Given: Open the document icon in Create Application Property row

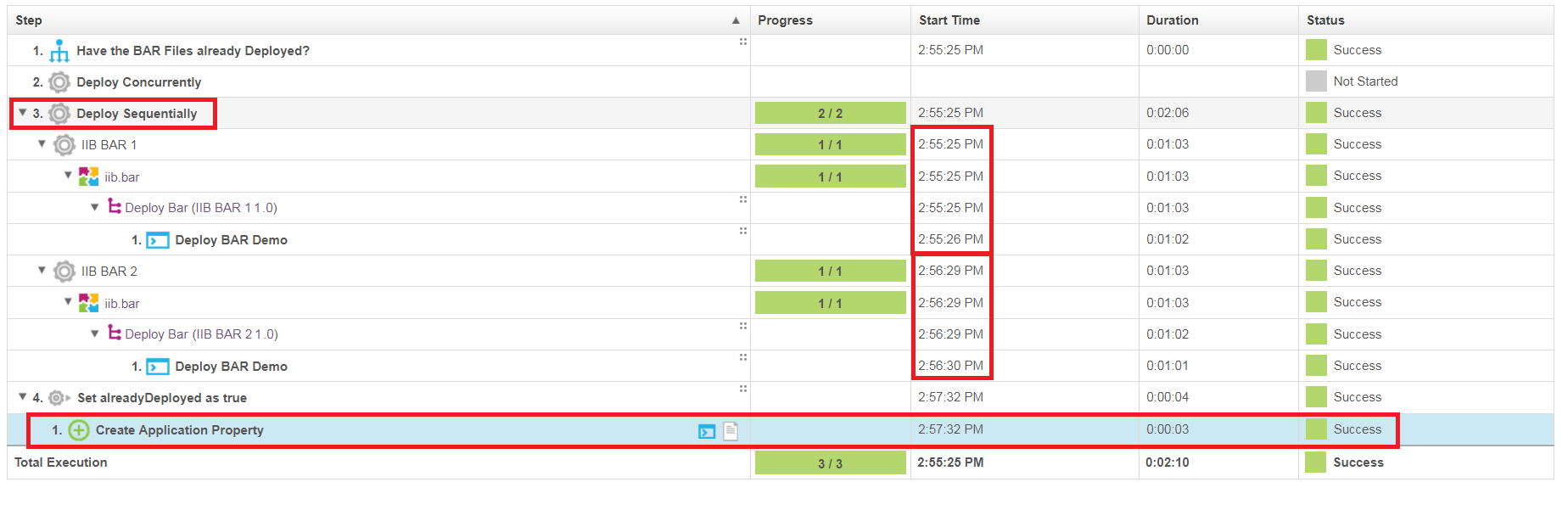Looking at the screenshot, I should (x=731, y=431).
